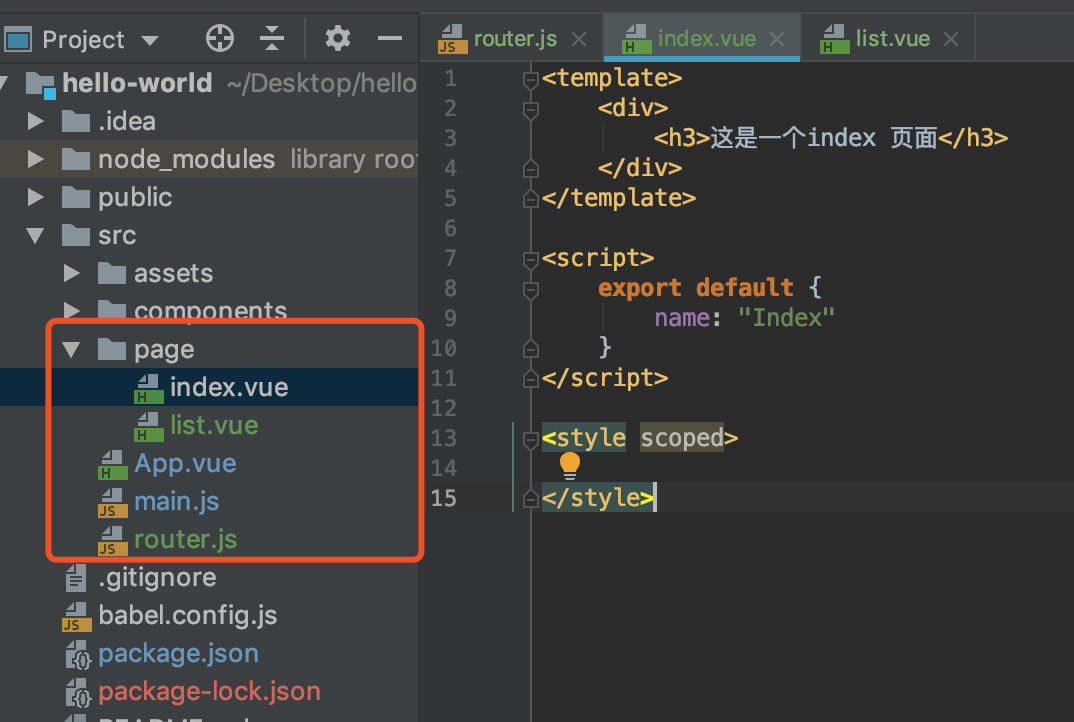This screenshot has height=722, width=1074.
Task: Collapse the src folder
Action: tap(36, 236)
